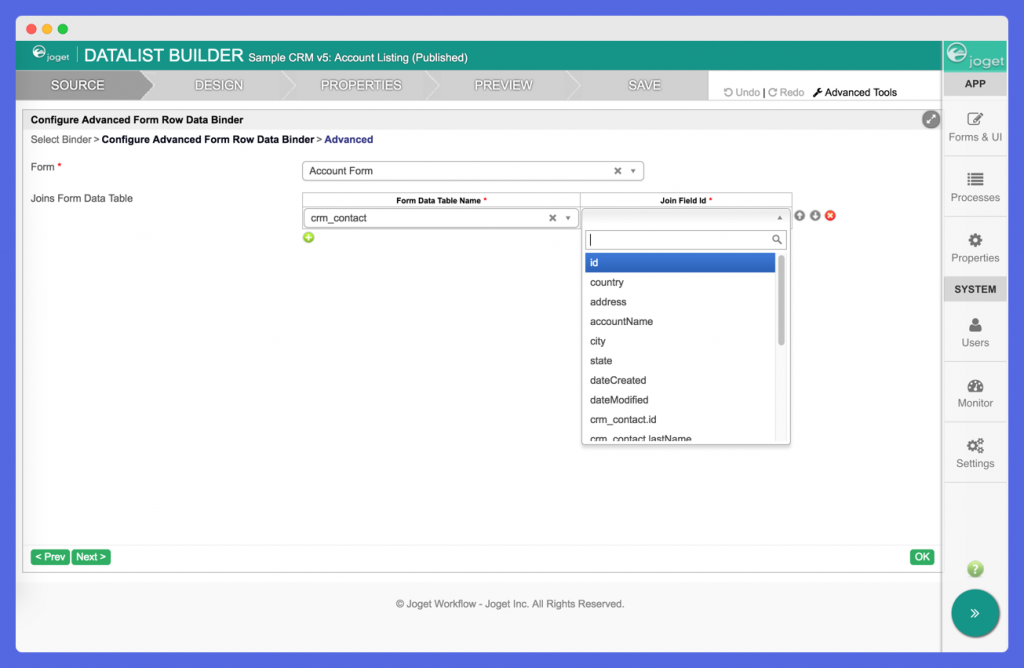Screen dimensions: 1024x668
Task: Open the Processes sidebar item
Action: (974, 187)
